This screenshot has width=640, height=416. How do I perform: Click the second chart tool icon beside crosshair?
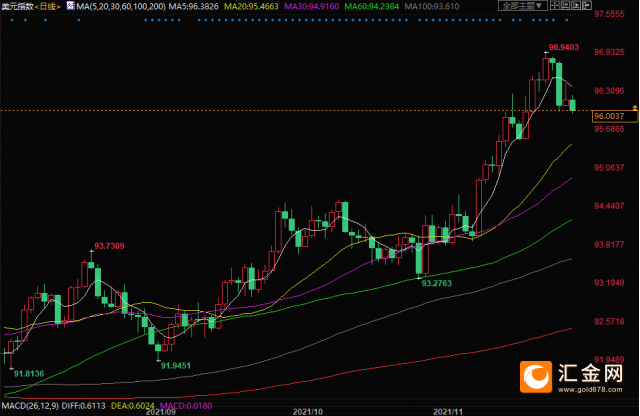pos(565,6)
